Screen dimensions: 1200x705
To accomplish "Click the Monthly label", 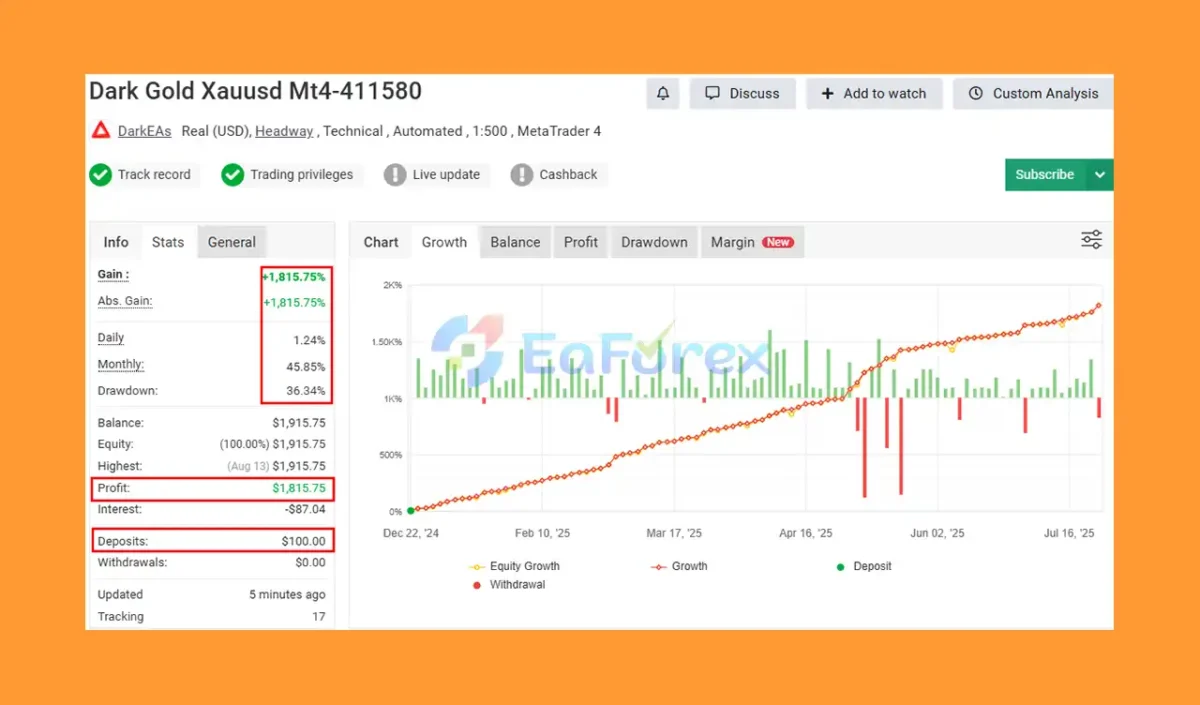I will click(121, 364).
